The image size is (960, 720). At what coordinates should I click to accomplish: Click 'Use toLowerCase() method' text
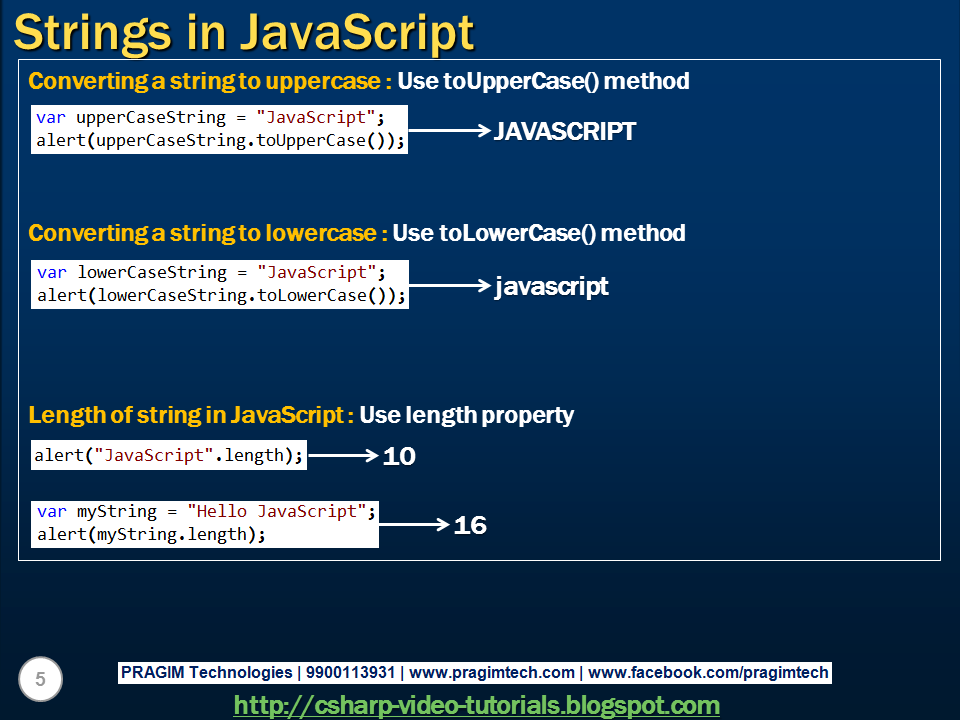pyautogui.click(x=539, y=233)
